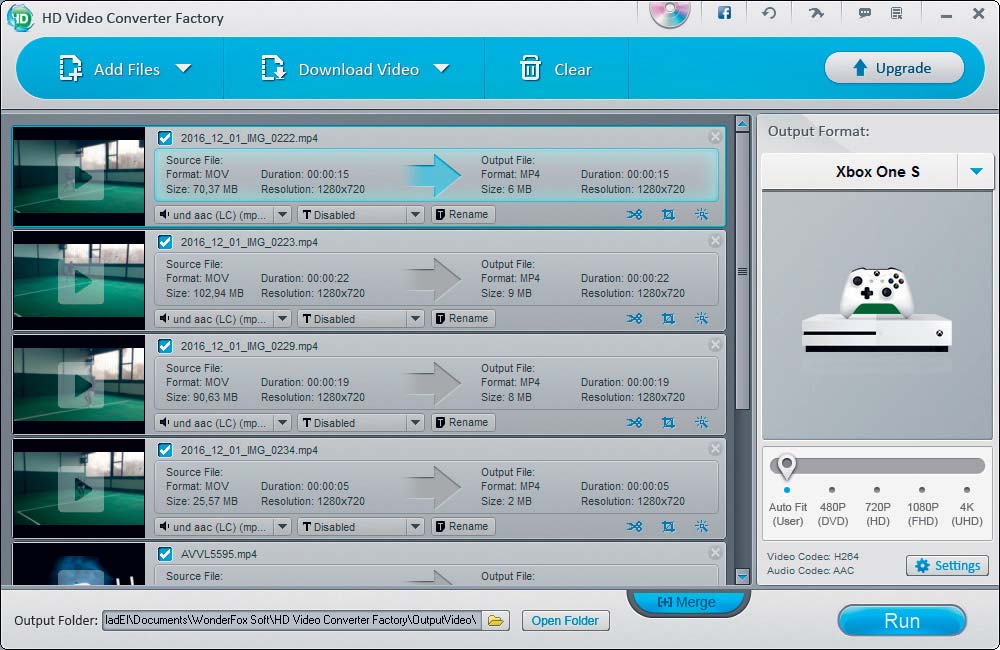This screenshot has height=650, width=1000.
Task: Open the Download Video dropdown arrow
Action: [x=441, y=68]
